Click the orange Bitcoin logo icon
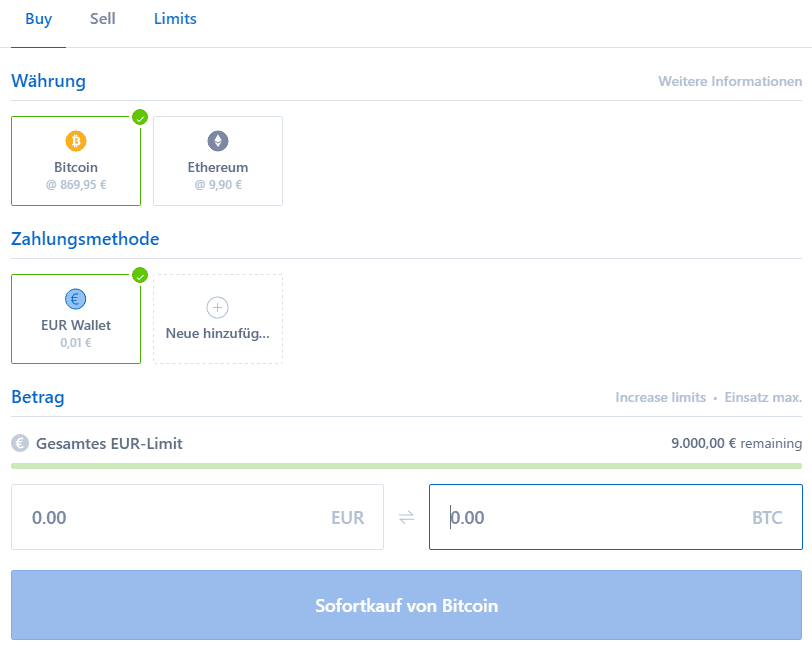 tap(76, 141)
